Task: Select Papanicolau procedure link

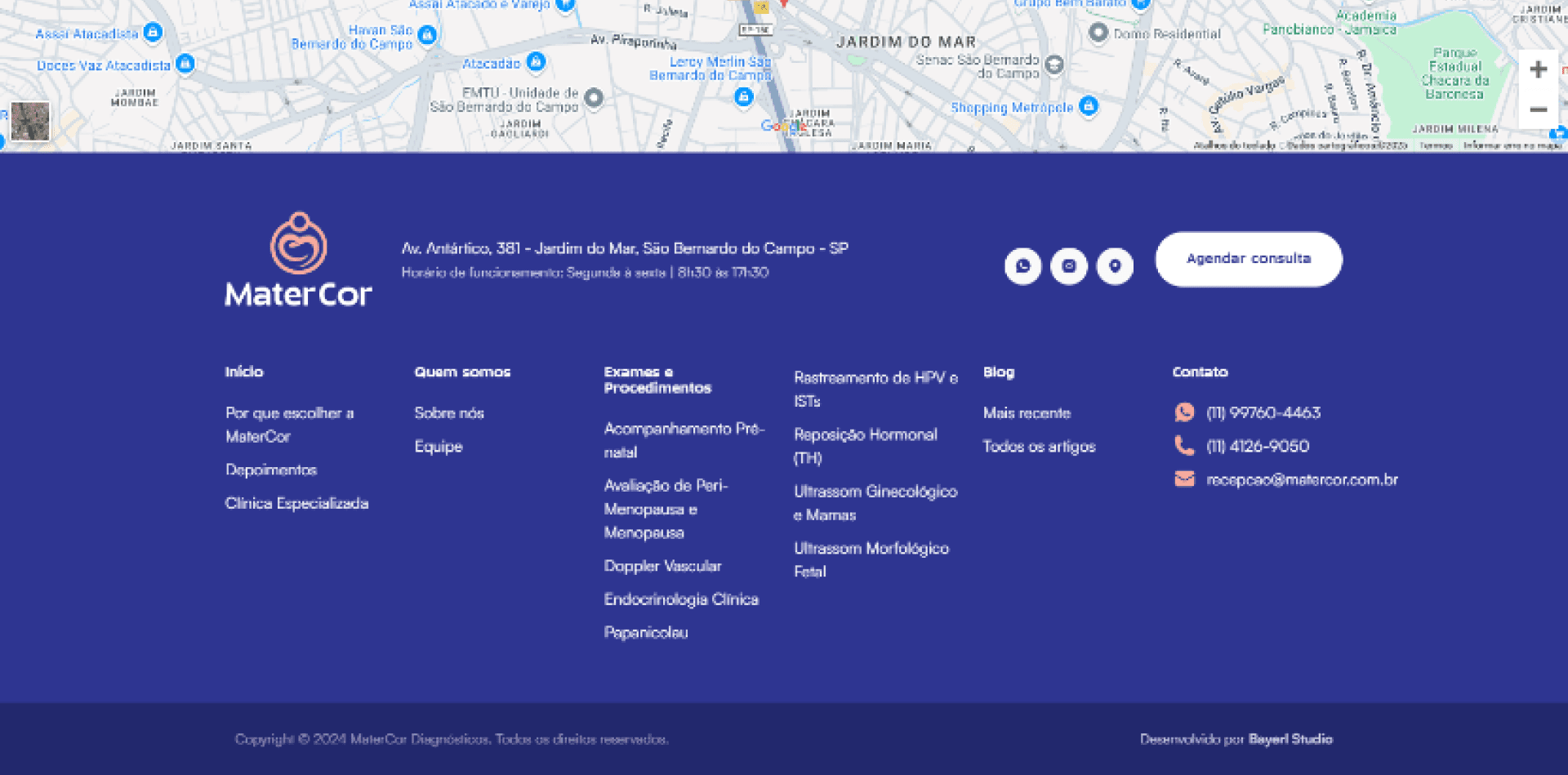Action: (x=646, y=633)
